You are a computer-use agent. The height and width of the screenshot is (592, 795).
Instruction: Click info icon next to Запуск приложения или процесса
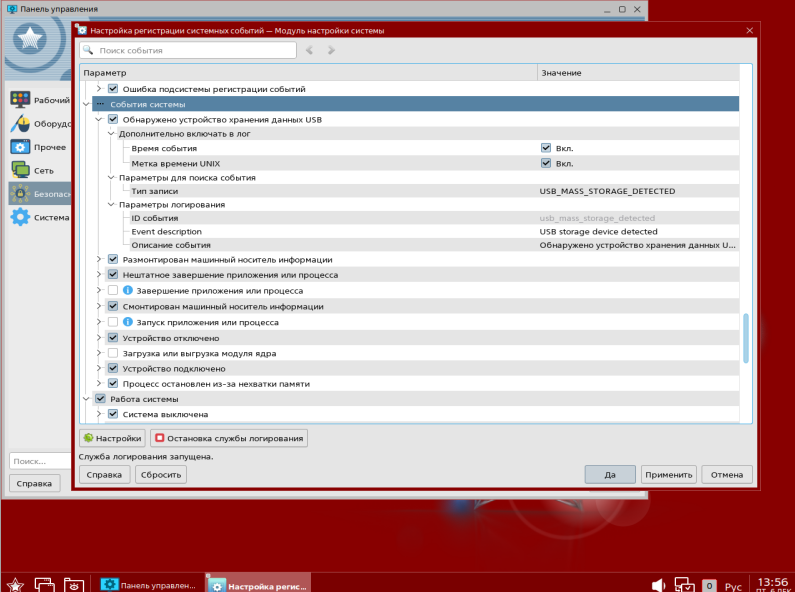click(x=128, y=322)
